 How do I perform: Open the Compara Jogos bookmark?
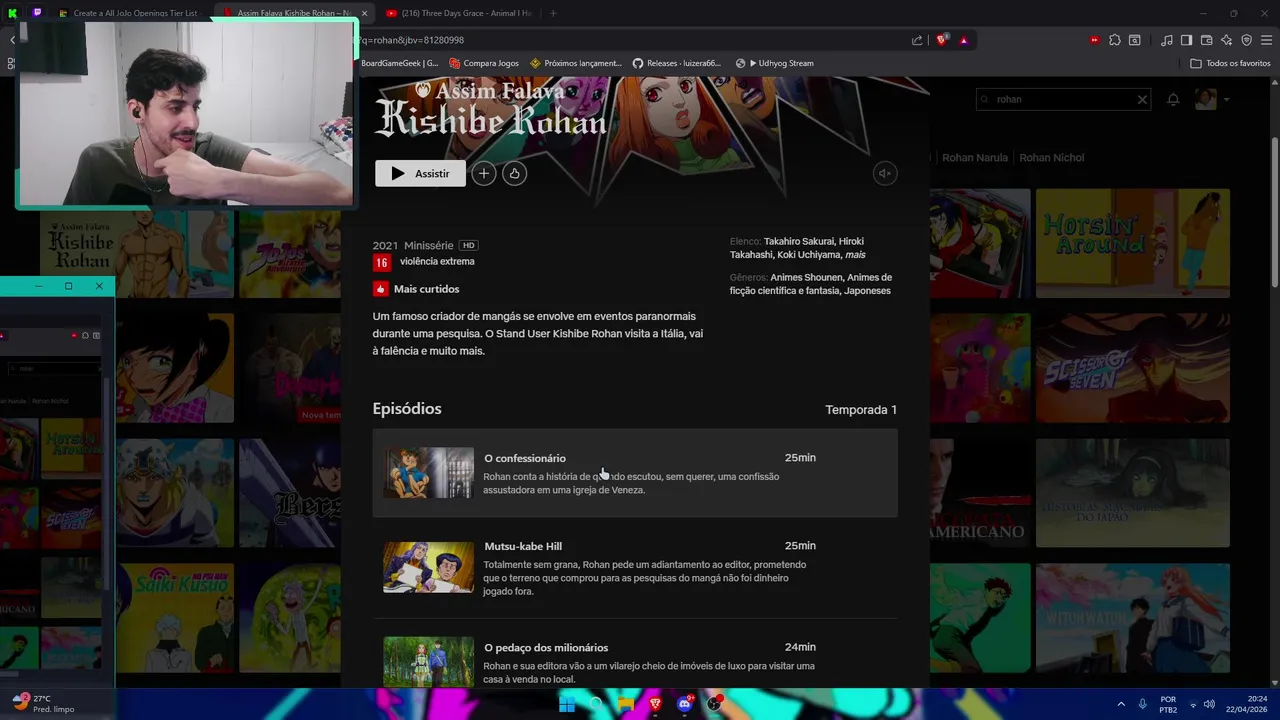point(483,63)
